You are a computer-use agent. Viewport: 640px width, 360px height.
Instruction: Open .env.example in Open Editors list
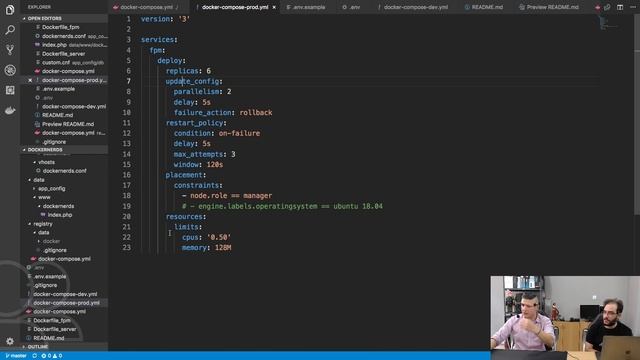[58, 89]
